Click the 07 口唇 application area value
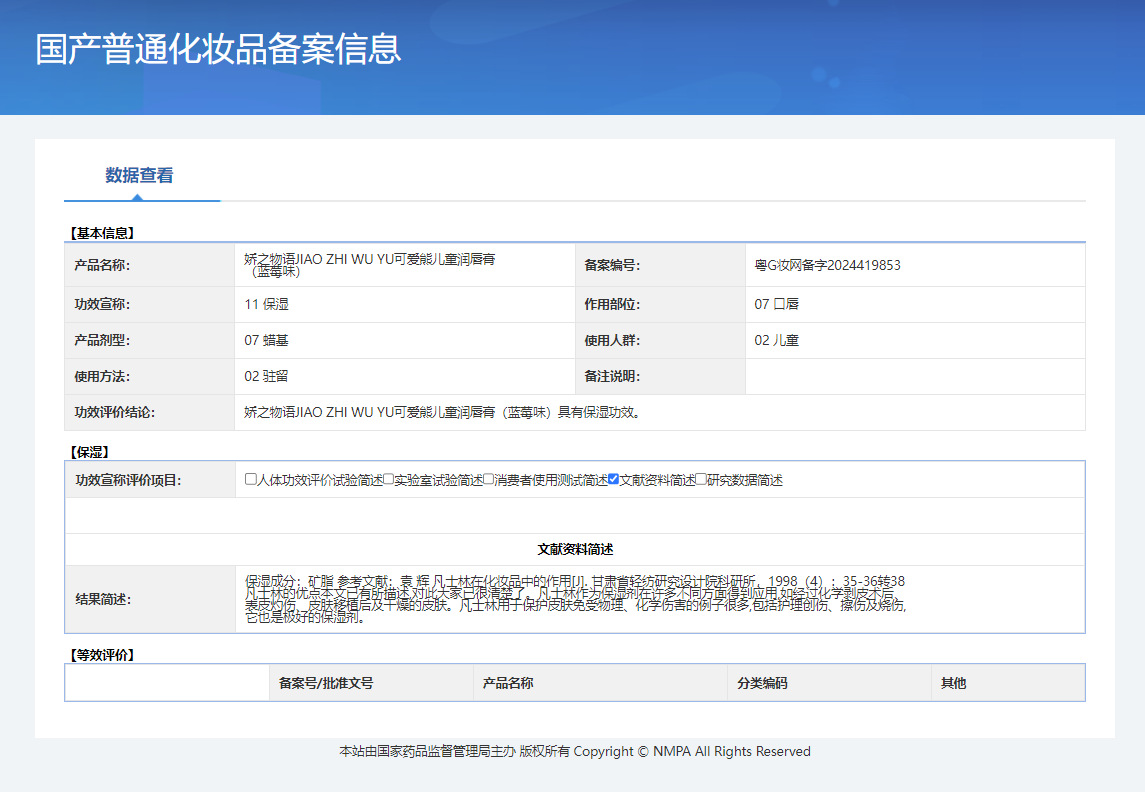 click(776, 304)
